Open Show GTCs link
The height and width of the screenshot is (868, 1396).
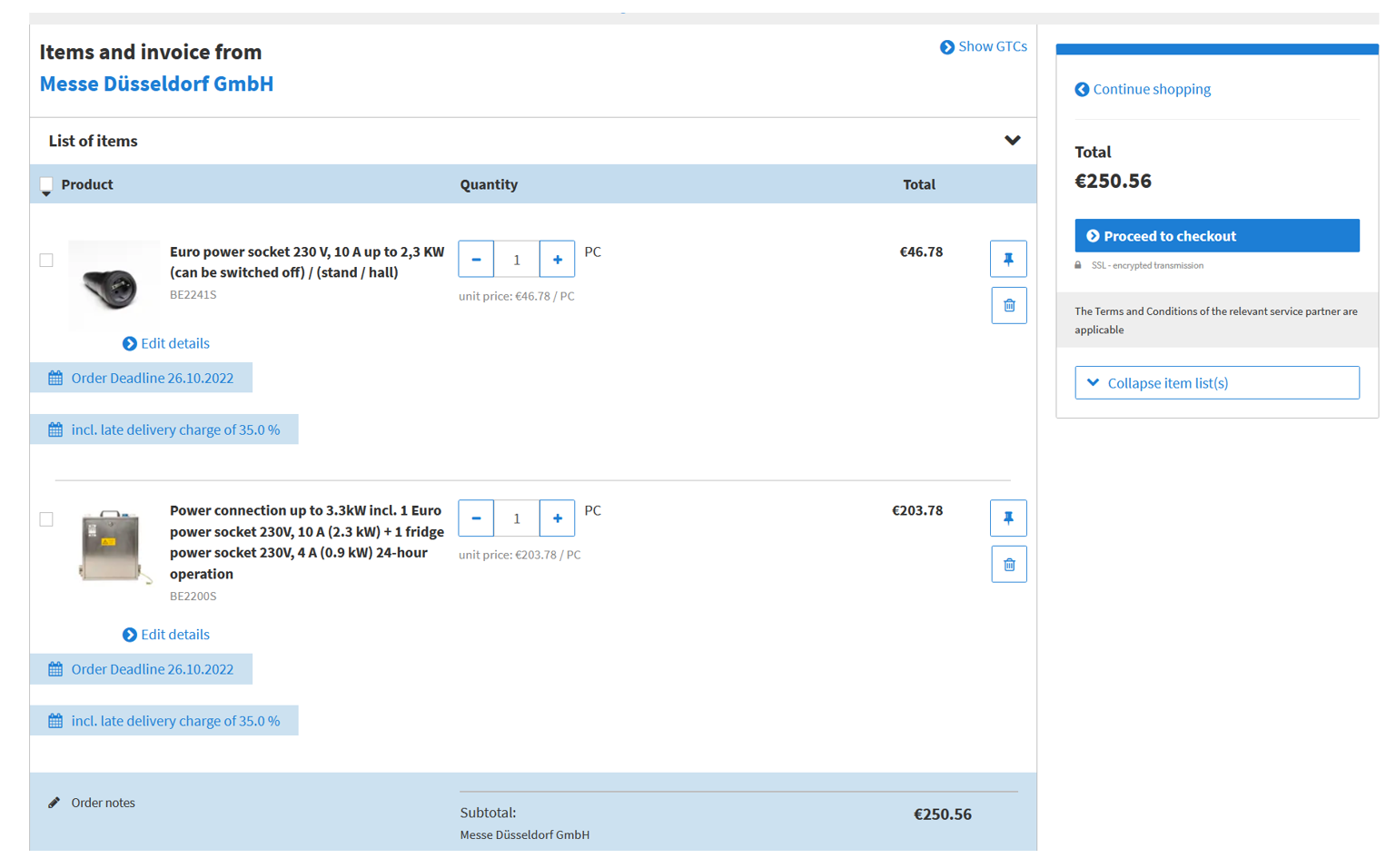tap(984, 46)
